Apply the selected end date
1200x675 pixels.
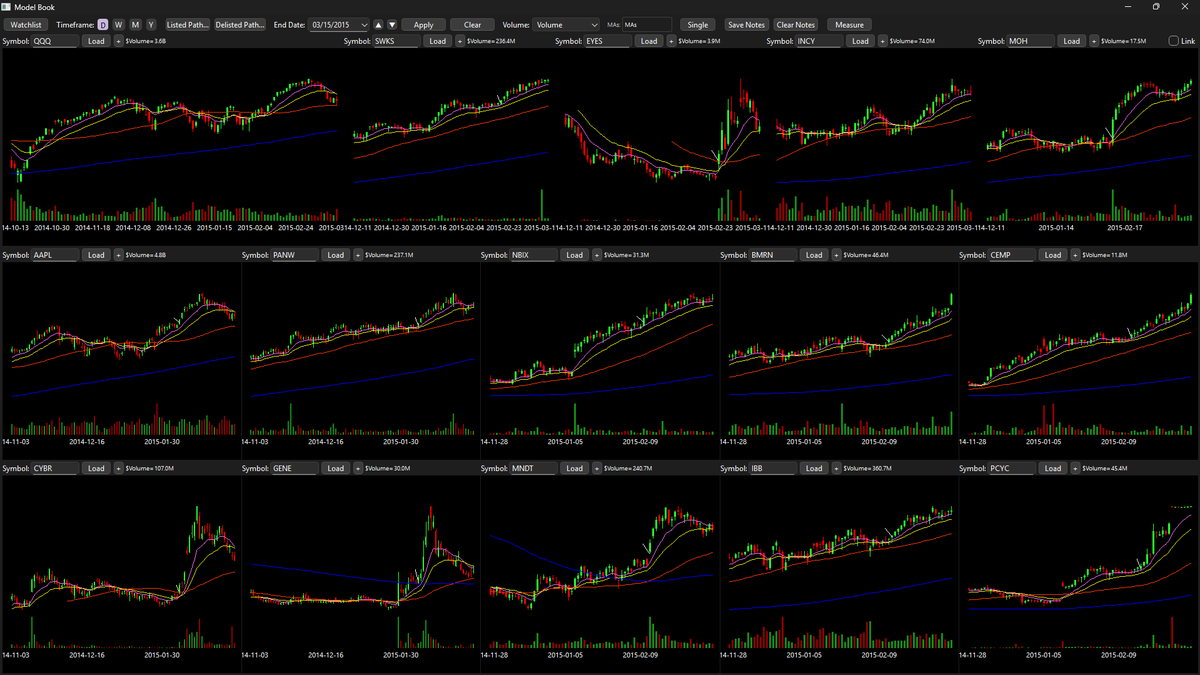(x=423, y=24)
